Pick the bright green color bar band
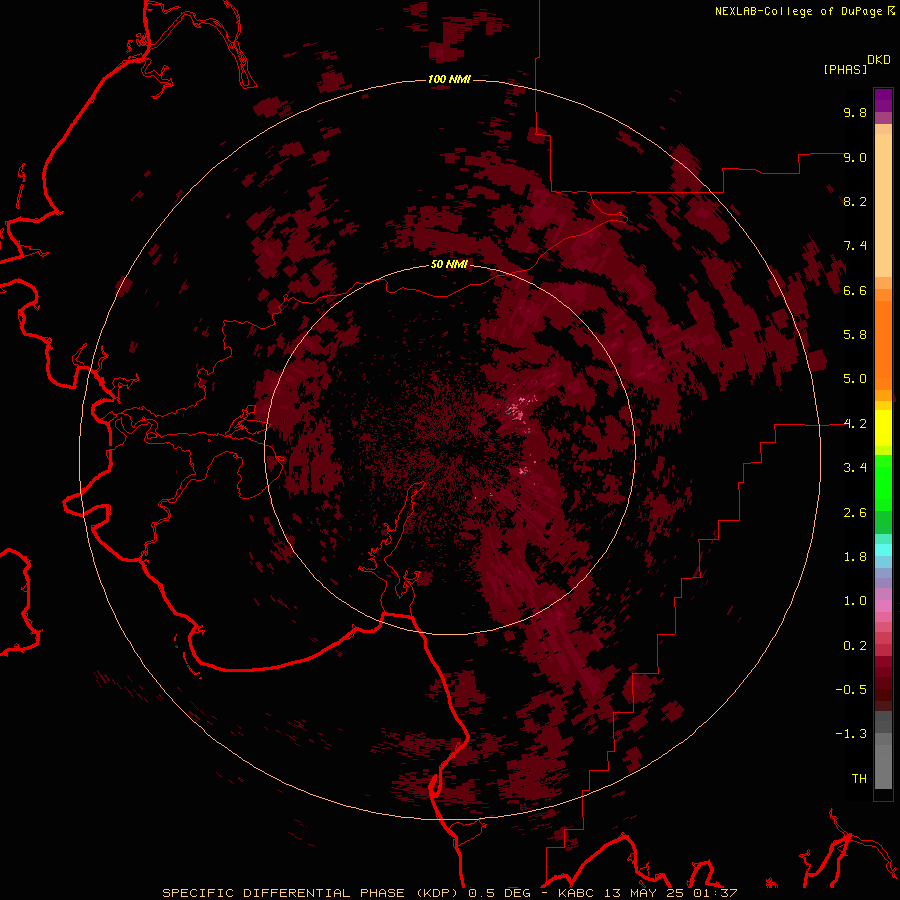 (883, 483)
